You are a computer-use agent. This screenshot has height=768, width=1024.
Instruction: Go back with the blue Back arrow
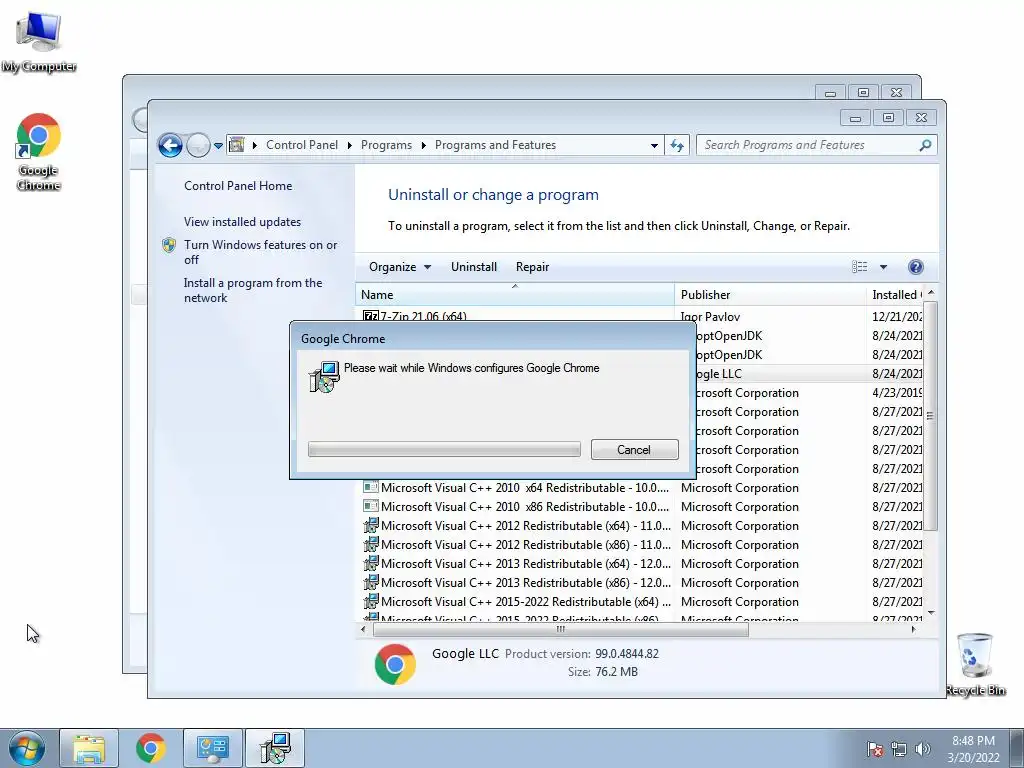[x=170, y=145]
